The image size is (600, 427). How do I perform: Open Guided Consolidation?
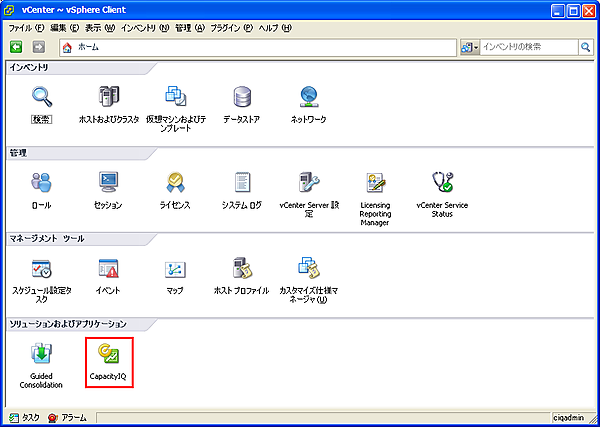click(41, 354)
